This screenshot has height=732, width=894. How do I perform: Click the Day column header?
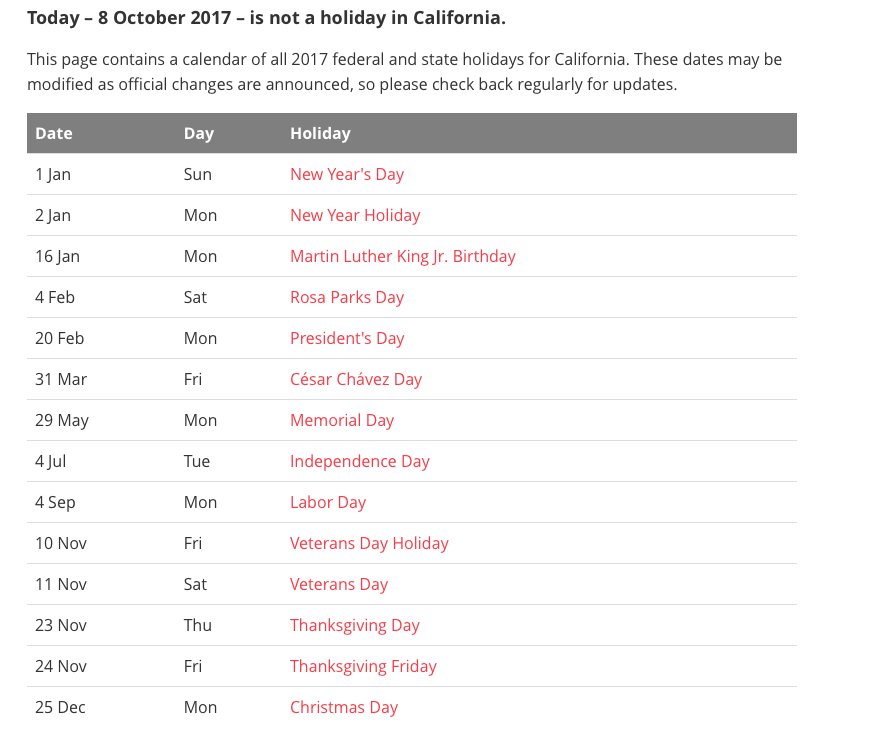tap(198, 133)
